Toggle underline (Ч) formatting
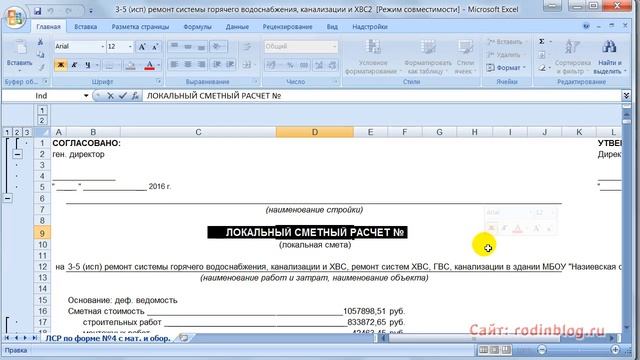This screenshot has width=640, height=360. point(87,65)
